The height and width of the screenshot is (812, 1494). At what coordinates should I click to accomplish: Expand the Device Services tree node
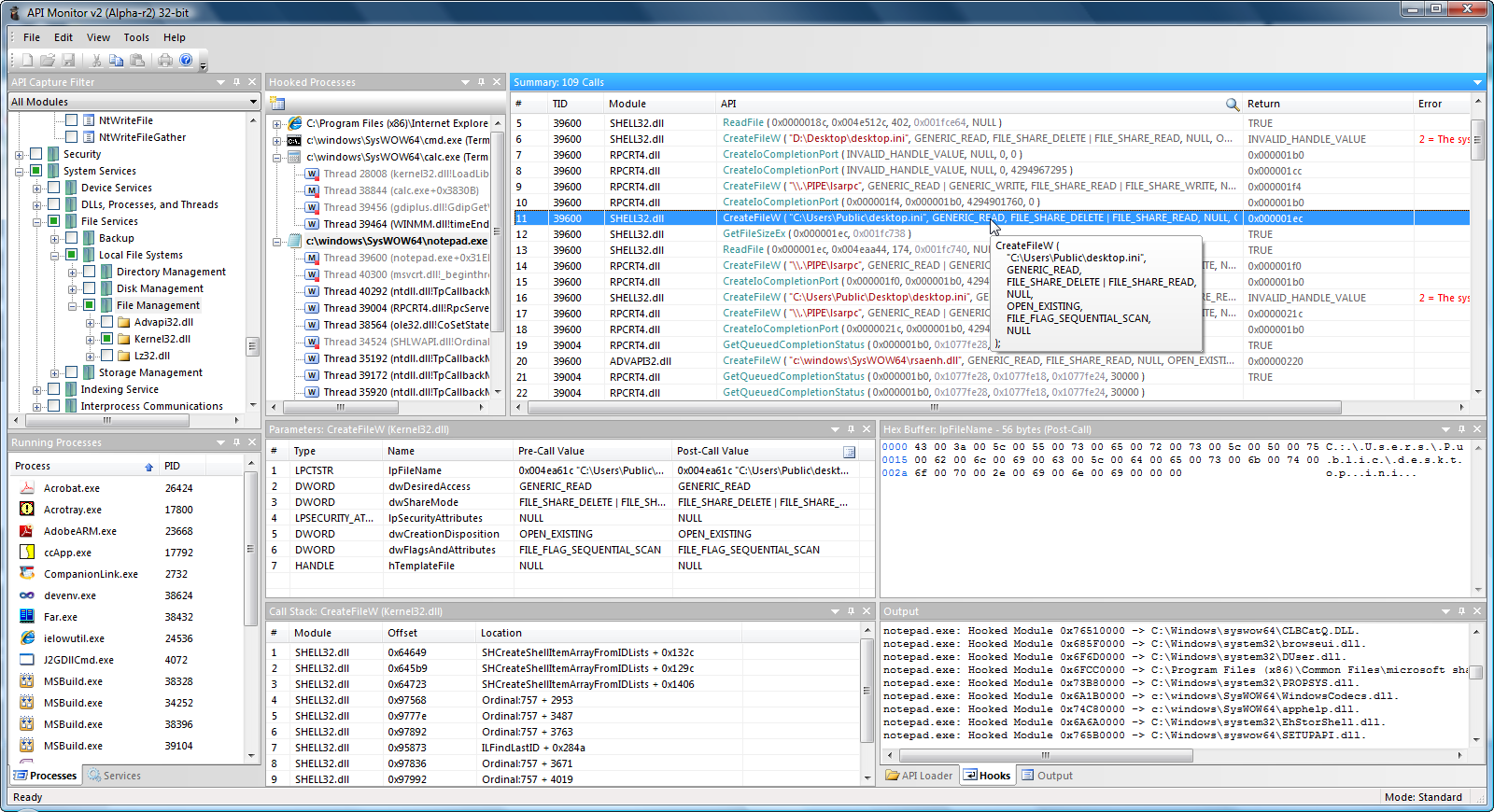(37, 188)
